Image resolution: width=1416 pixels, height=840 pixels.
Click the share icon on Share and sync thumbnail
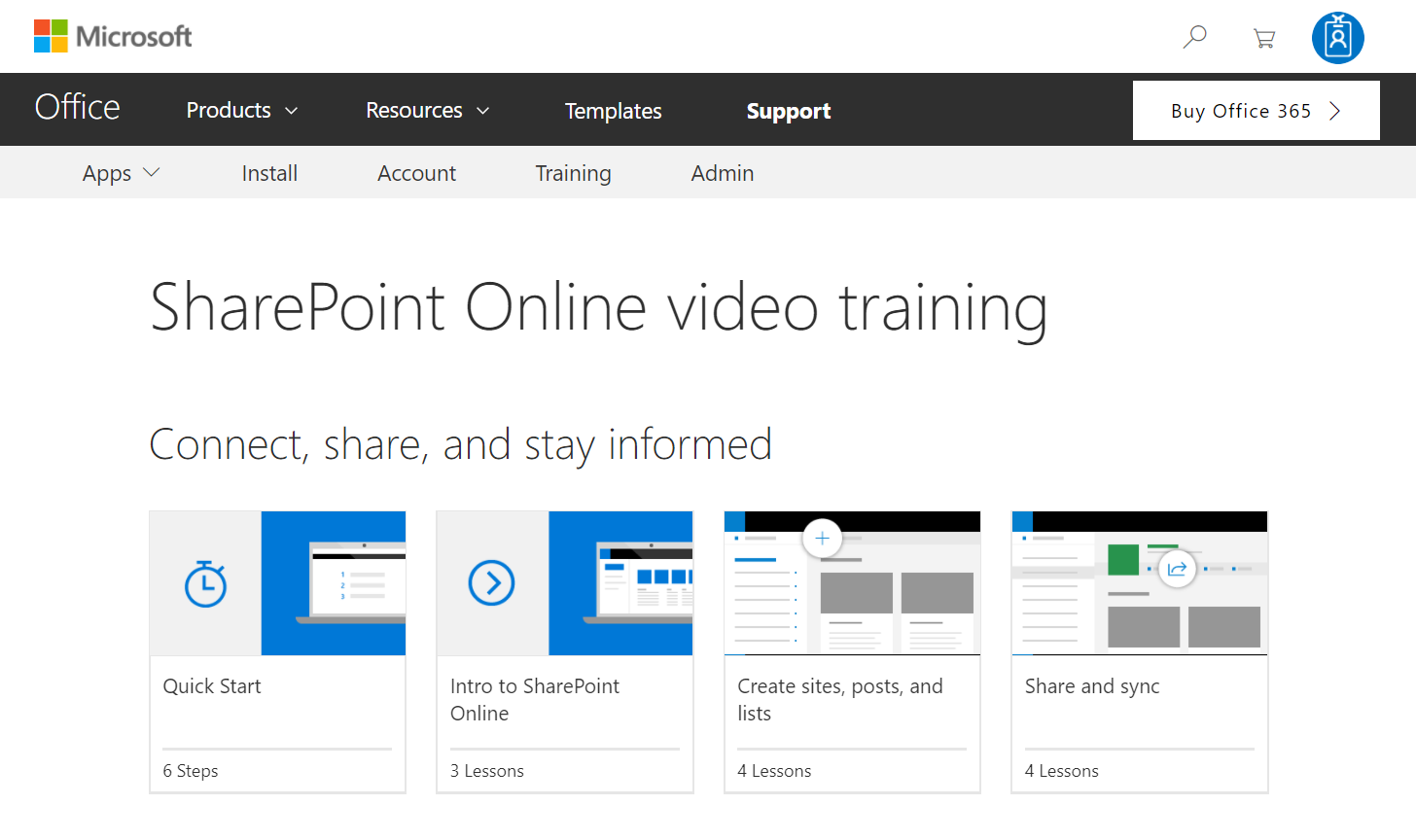1177,569
